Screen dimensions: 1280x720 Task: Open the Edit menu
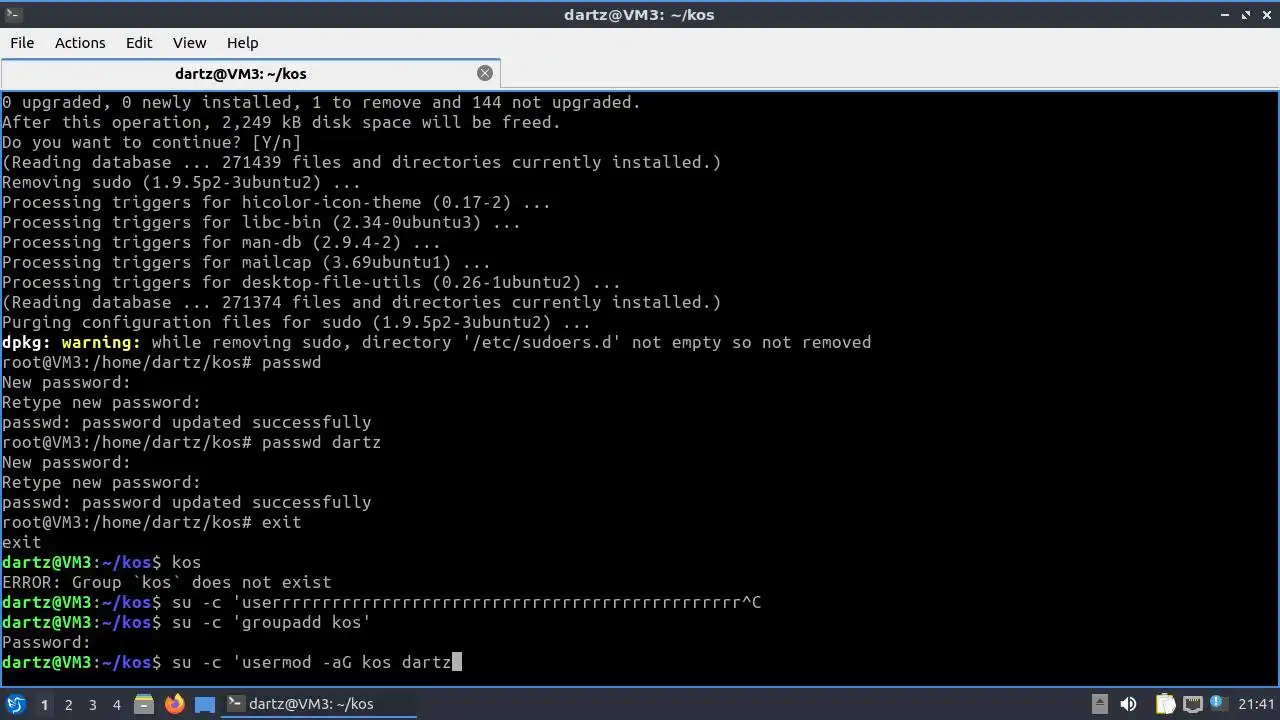(x=139, y=43)
